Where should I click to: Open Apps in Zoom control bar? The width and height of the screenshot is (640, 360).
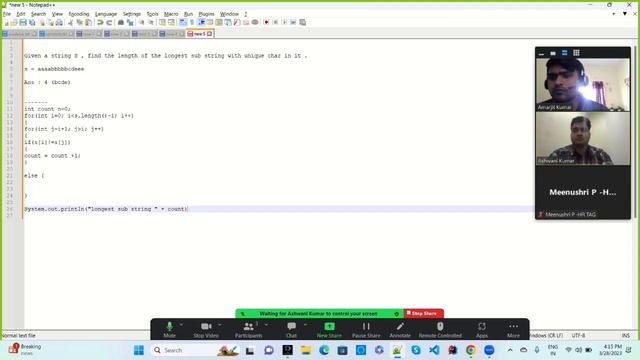coord(482,329)
